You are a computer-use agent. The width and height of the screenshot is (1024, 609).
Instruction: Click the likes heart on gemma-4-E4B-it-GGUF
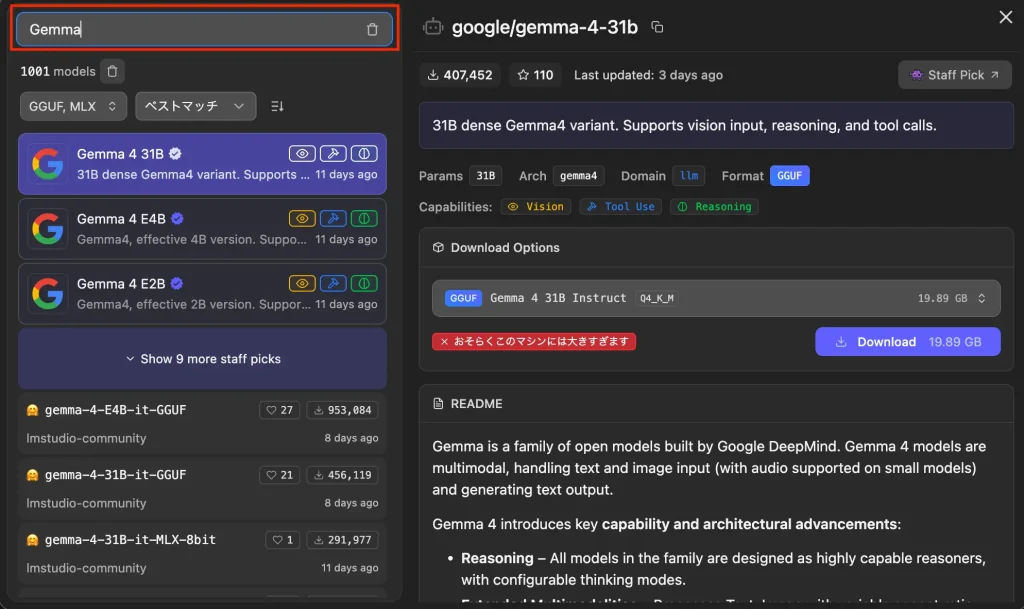click(279, 410)
